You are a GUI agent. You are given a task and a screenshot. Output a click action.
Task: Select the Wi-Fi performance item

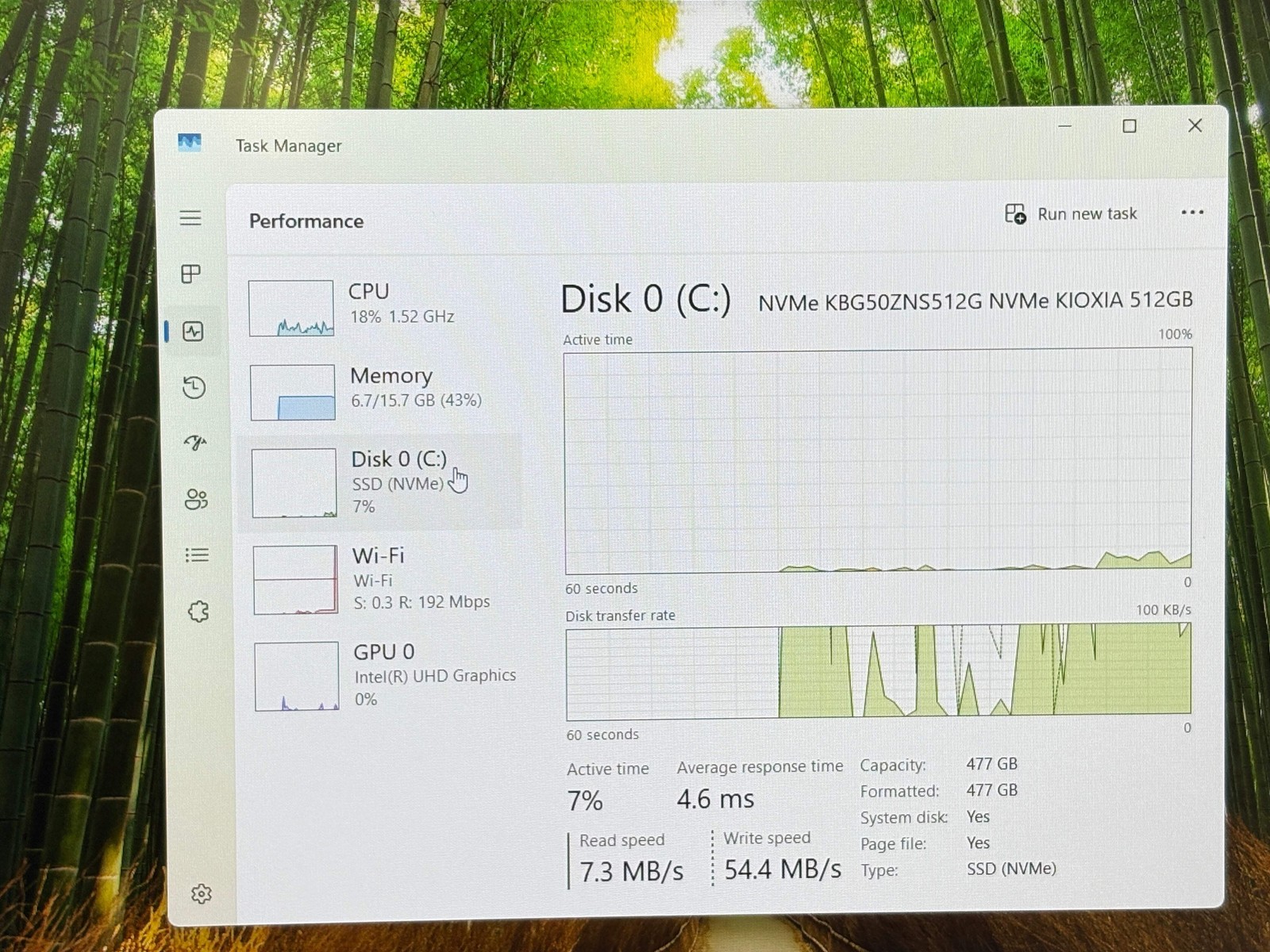(x=382, y=579)
